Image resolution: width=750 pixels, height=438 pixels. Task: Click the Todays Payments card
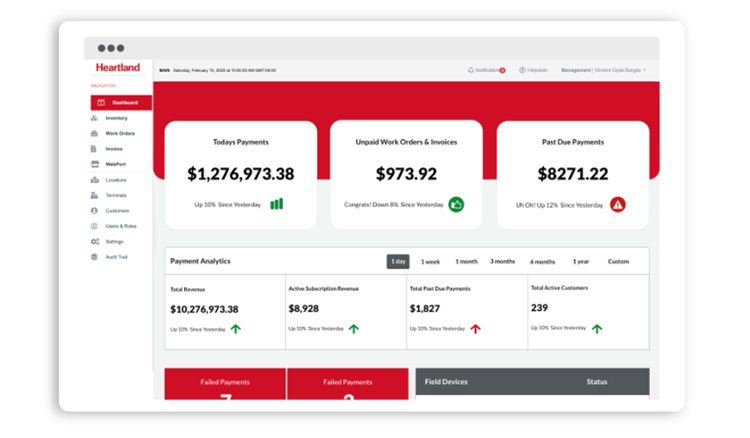(241, 172)
